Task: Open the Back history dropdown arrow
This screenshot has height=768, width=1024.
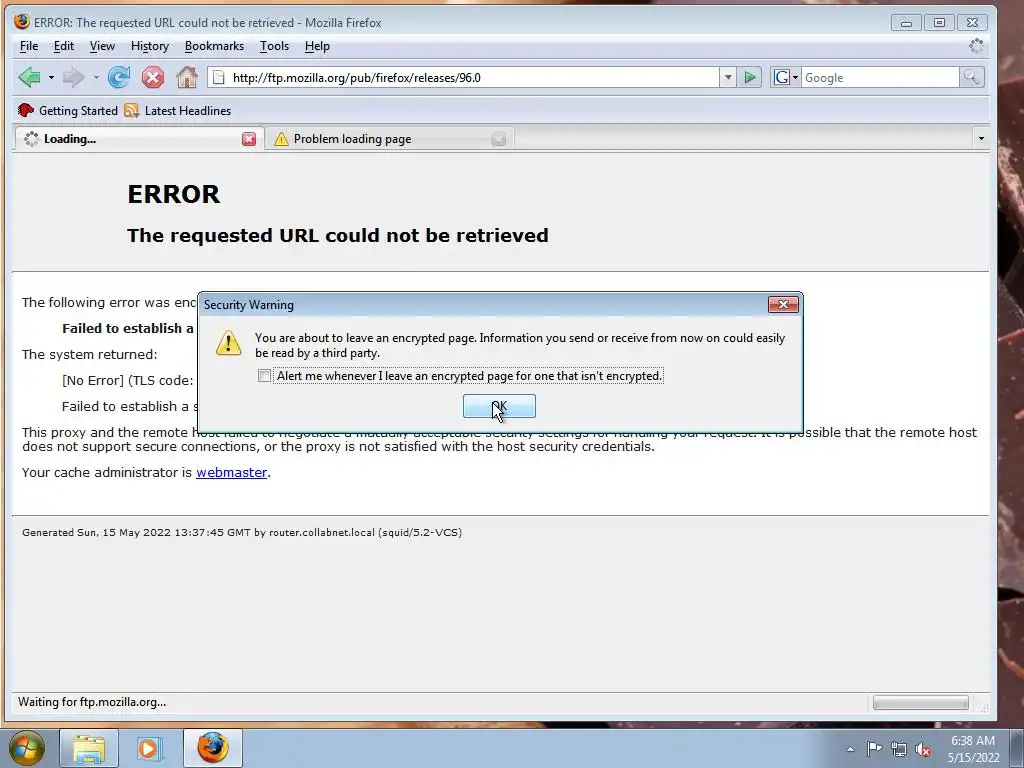Action: pos(51,78)
